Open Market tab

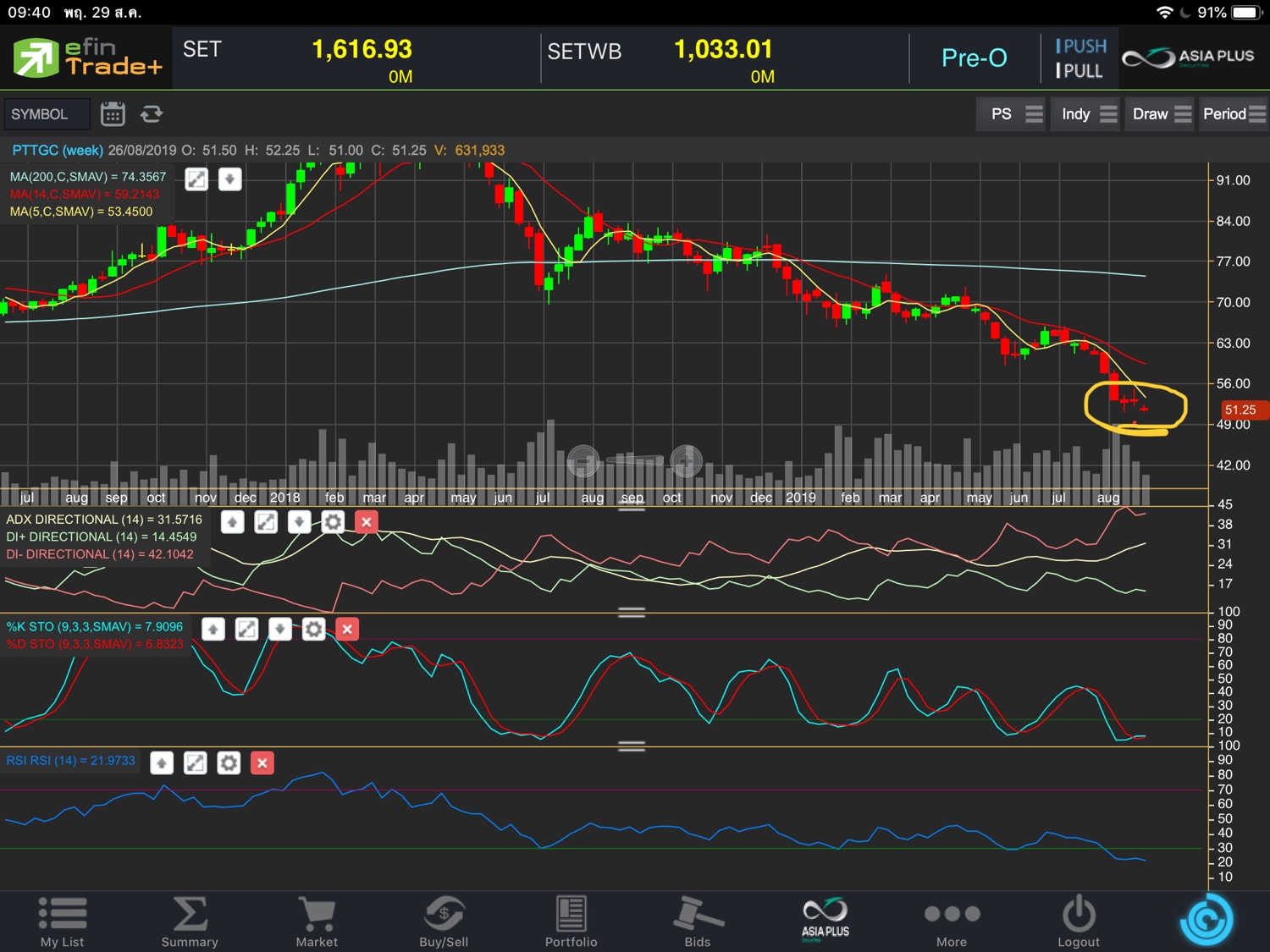click(x=317, y=922)
